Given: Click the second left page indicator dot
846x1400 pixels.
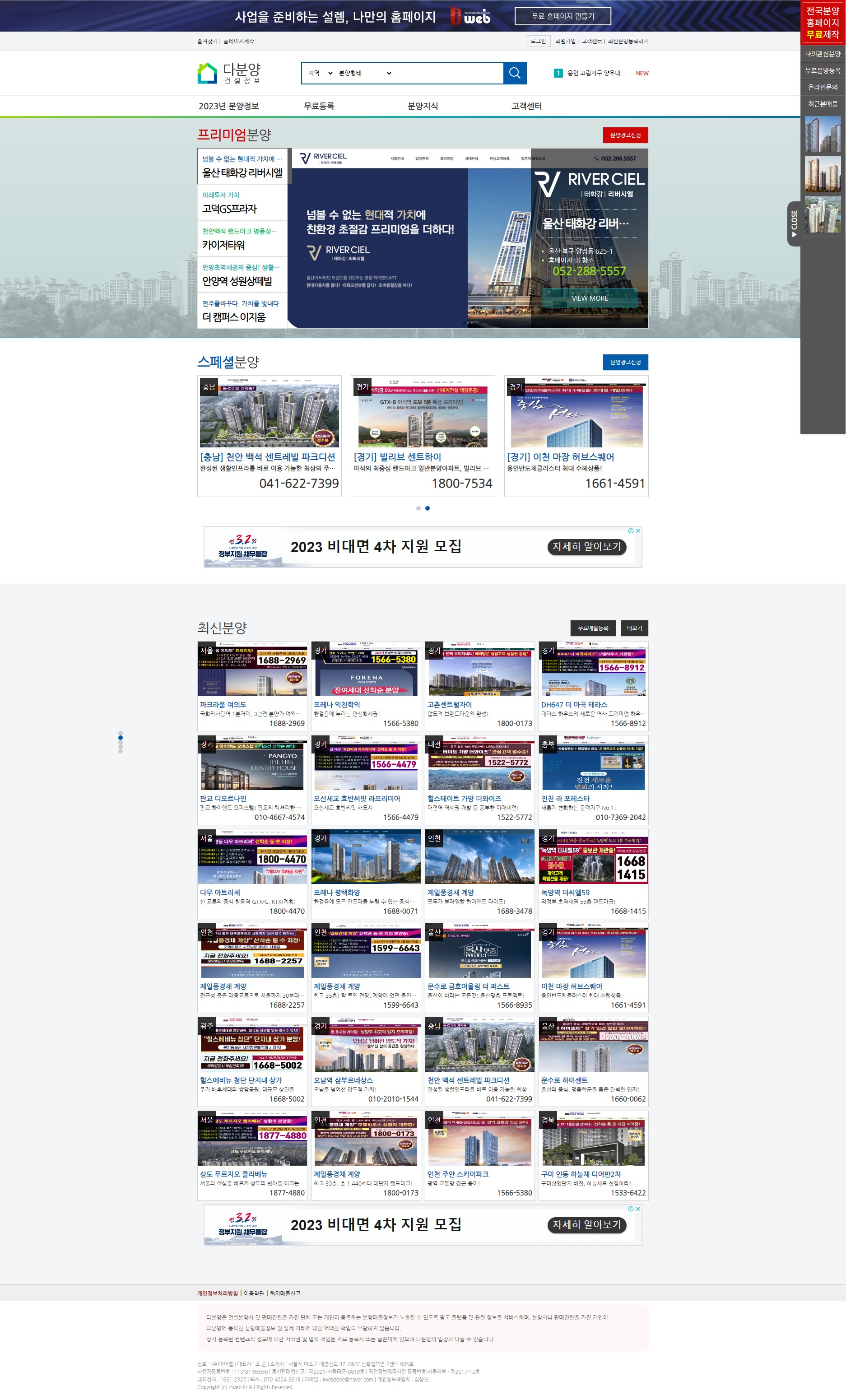Looking at the screenshot, I should [x=121, y=738].
